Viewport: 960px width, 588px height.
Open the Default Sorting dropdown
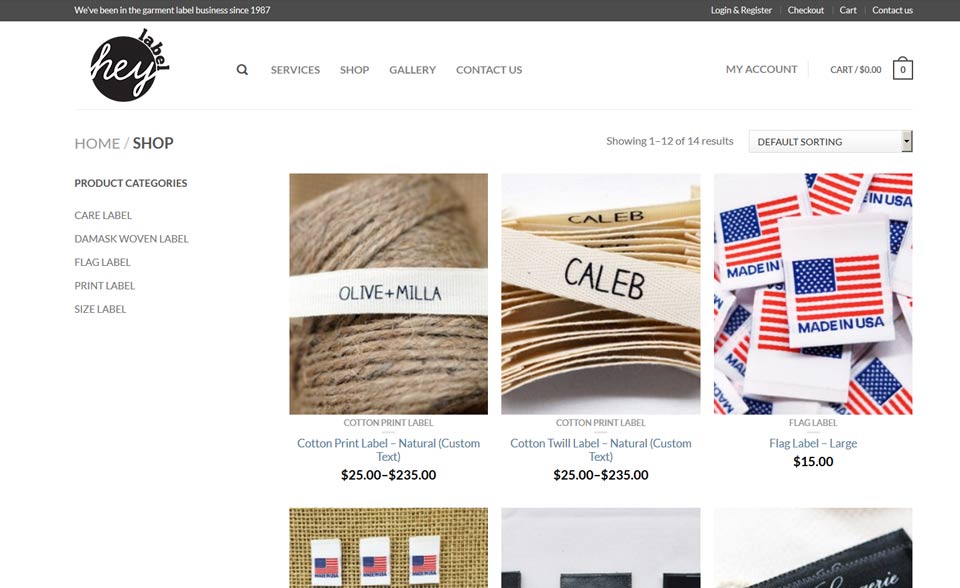coord(830,141)
